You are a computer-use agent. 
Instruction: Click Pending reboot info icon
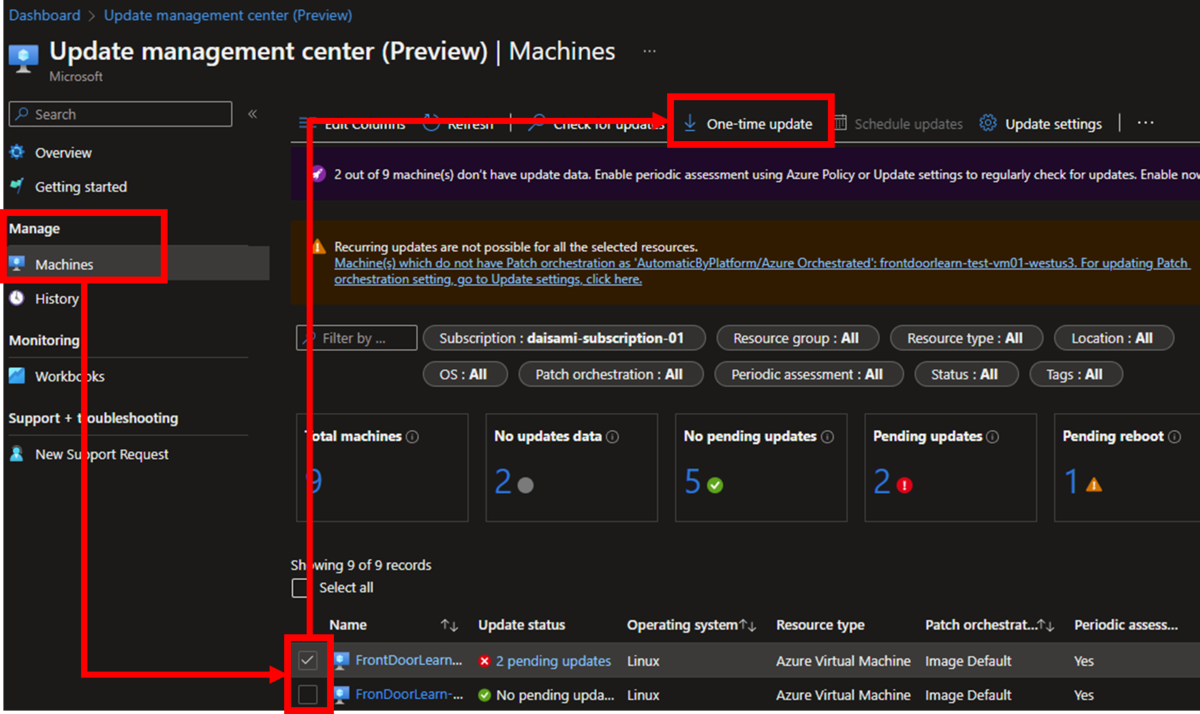(x=1175, y=437)
